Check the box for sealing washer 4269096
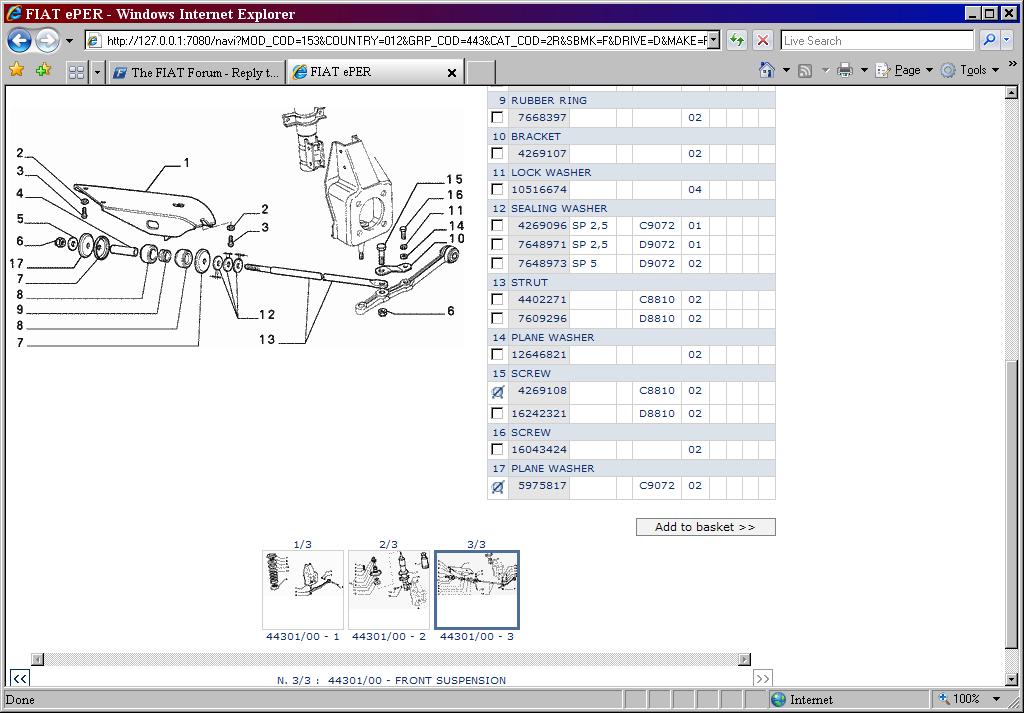The image size is (1024, 713). 498,225
